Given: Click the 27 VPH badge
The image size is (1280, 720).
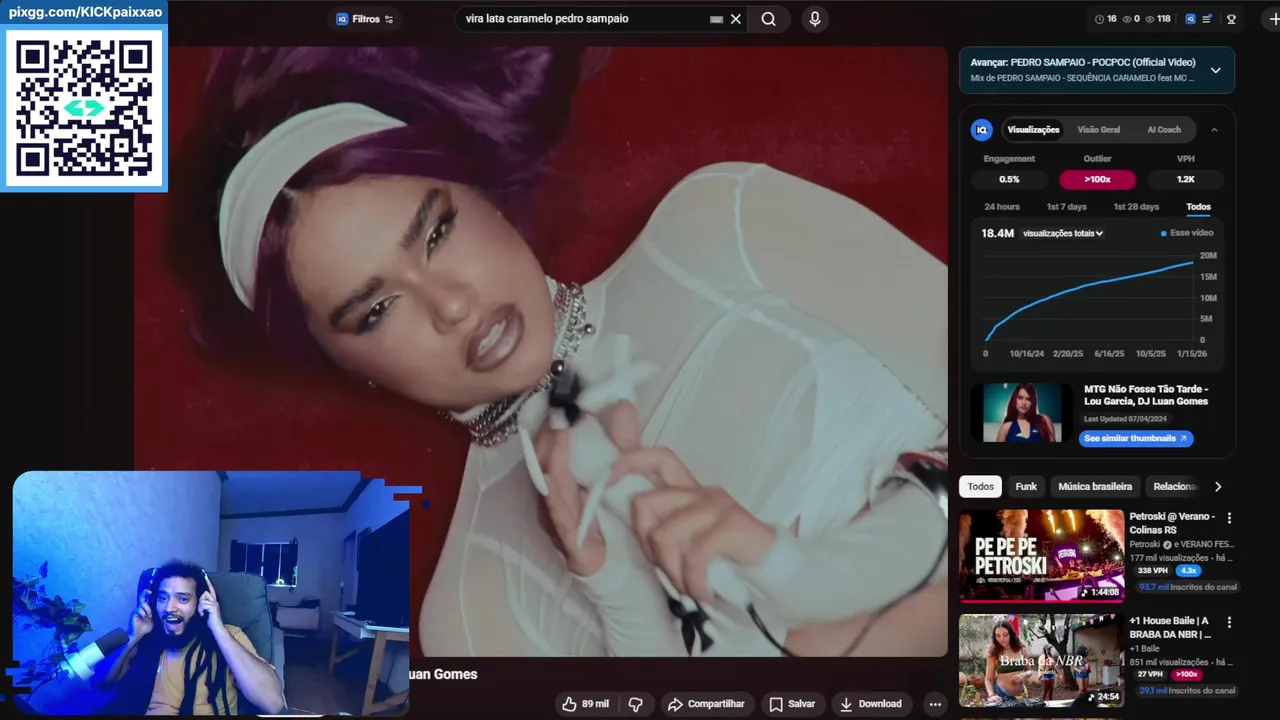Looking at the screenshot, I should coord(1150,675).
